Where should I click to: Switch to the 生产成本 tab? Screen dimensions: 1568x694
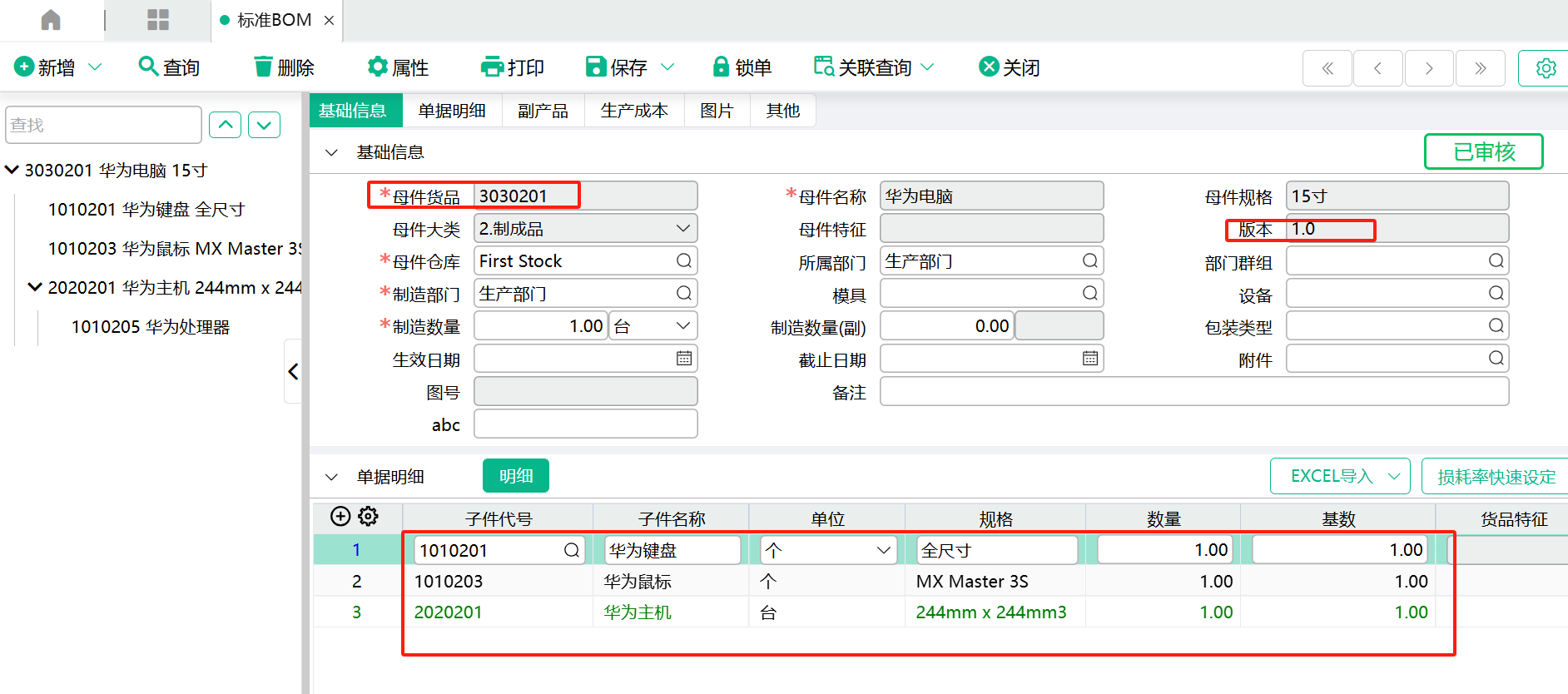pyautogui.click(x=634, y=111)
